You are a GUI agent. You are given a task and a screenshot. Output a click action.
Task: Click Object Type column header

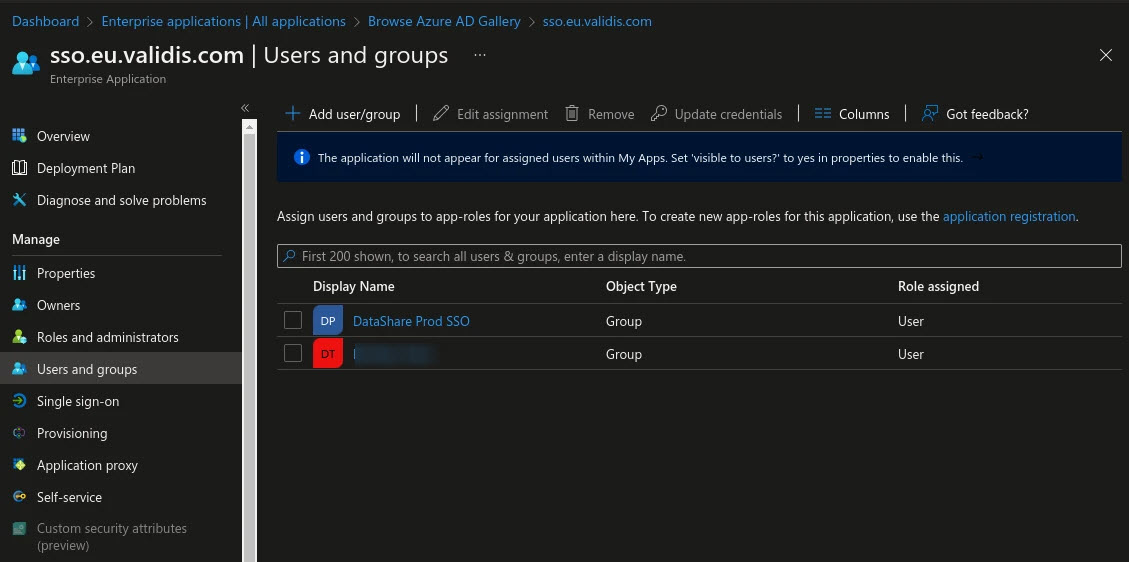[641, 286]
